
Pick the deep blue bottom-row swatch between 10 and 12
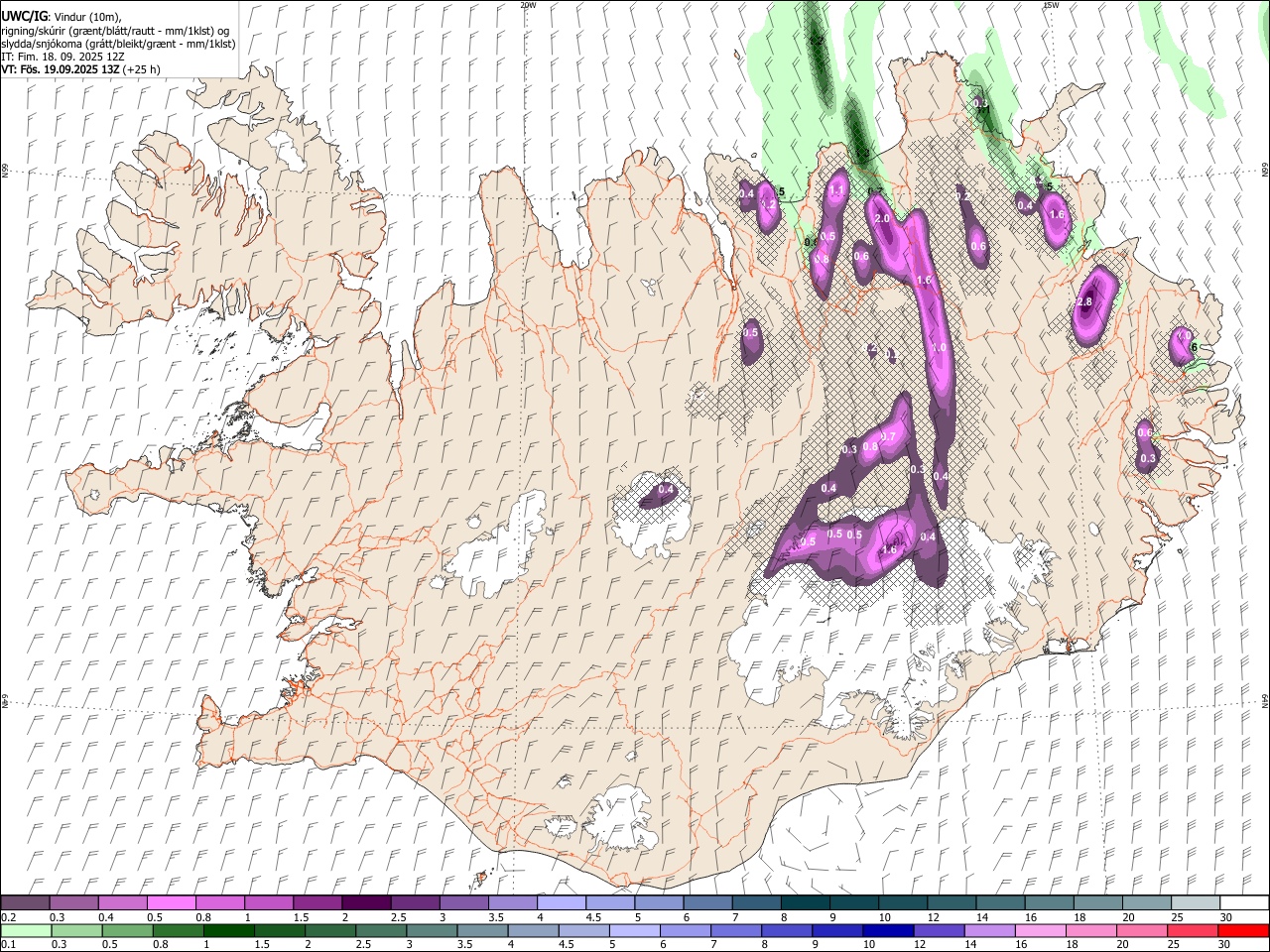(x=887, y=930)
